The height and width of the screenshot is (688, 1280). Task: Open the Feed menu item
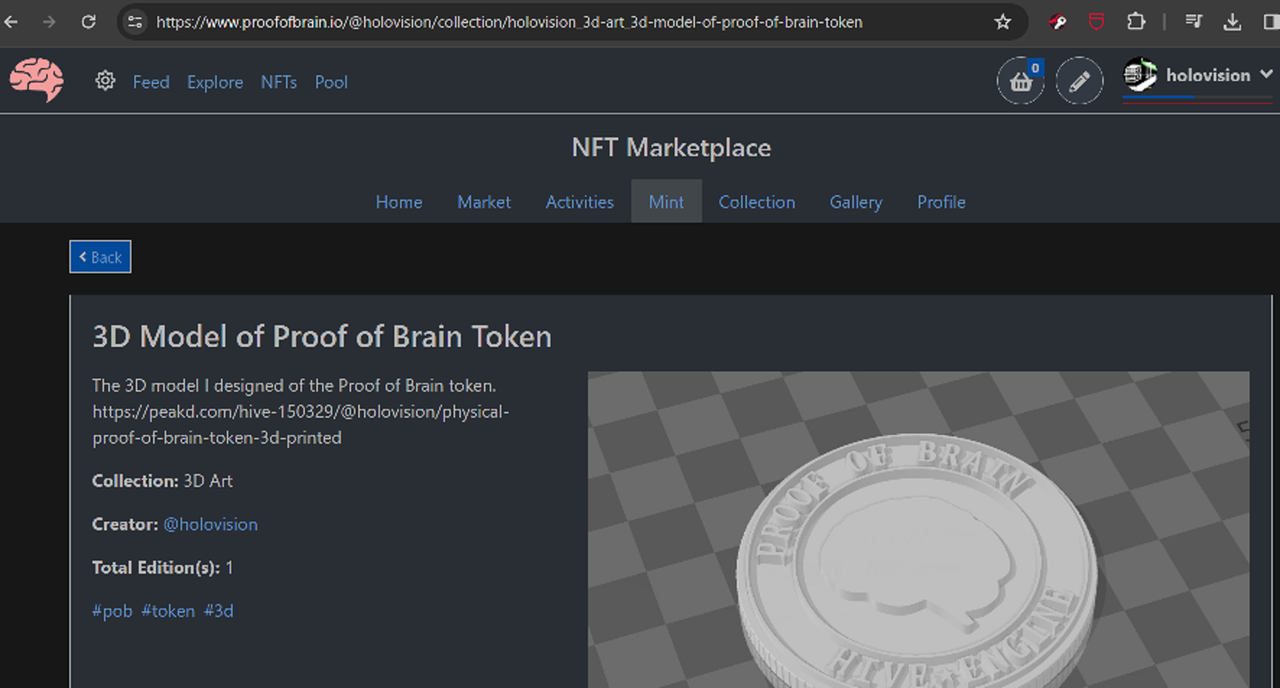[x=151, y=82]
